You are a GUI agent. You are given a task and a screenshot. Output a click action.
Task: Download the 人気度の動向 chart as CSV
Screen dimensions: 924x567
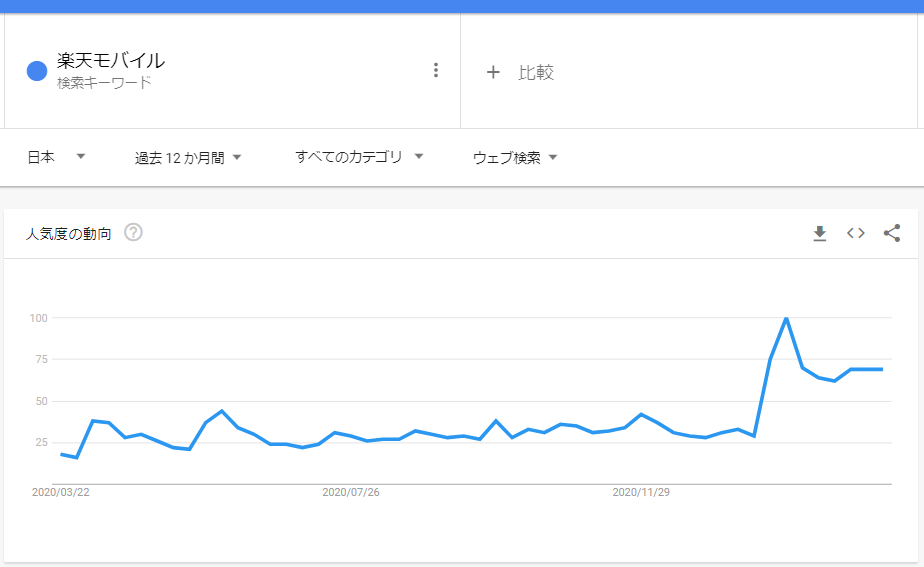click(x=819, y=233)
